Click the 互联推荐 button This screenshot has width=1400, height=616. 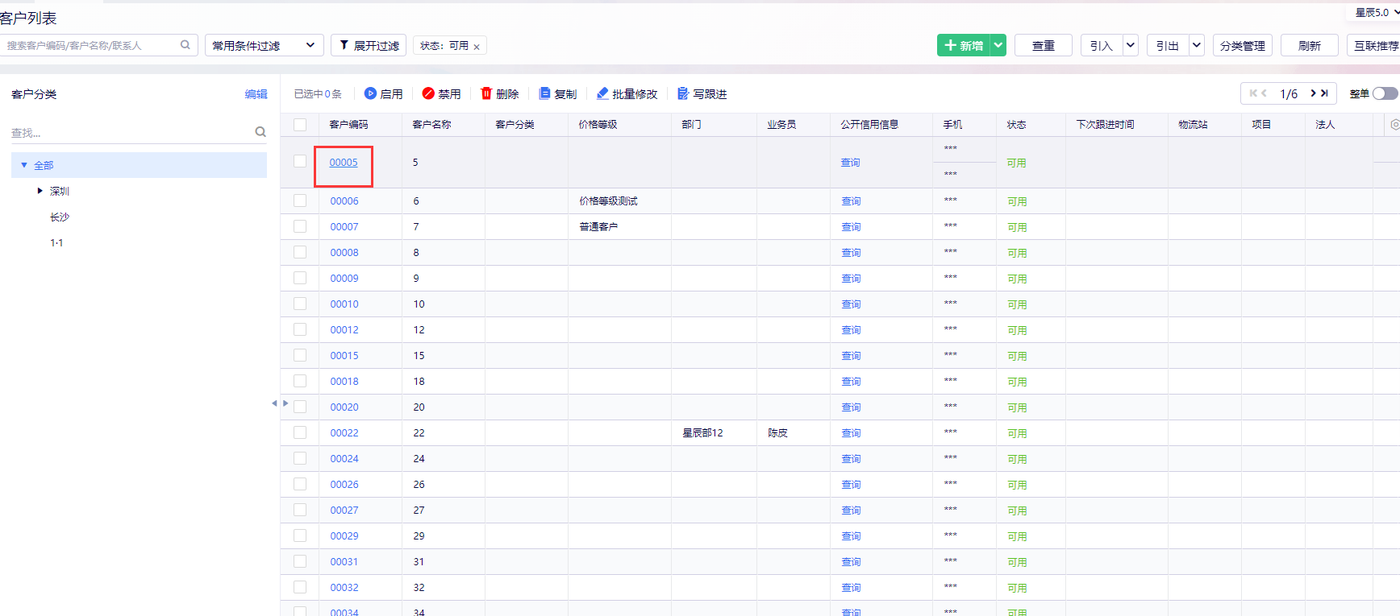(x=1374, y=45)
